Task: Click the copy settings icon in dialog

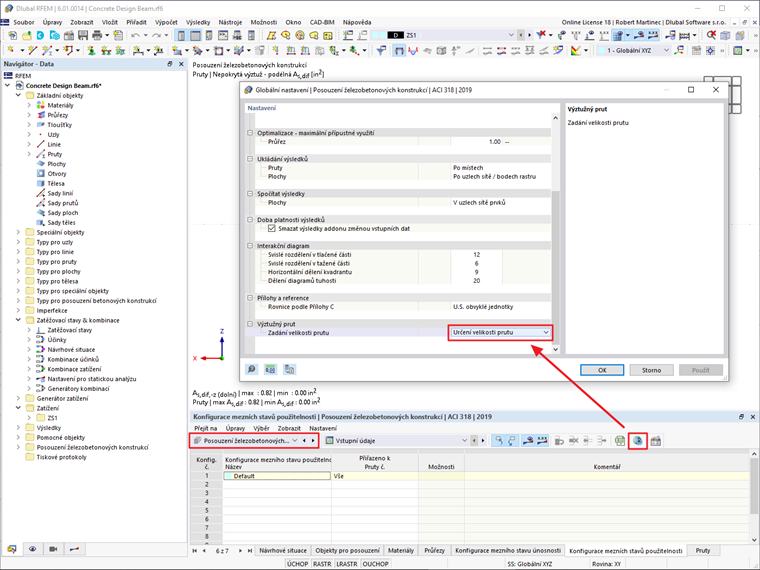Action: coord(289,369)
